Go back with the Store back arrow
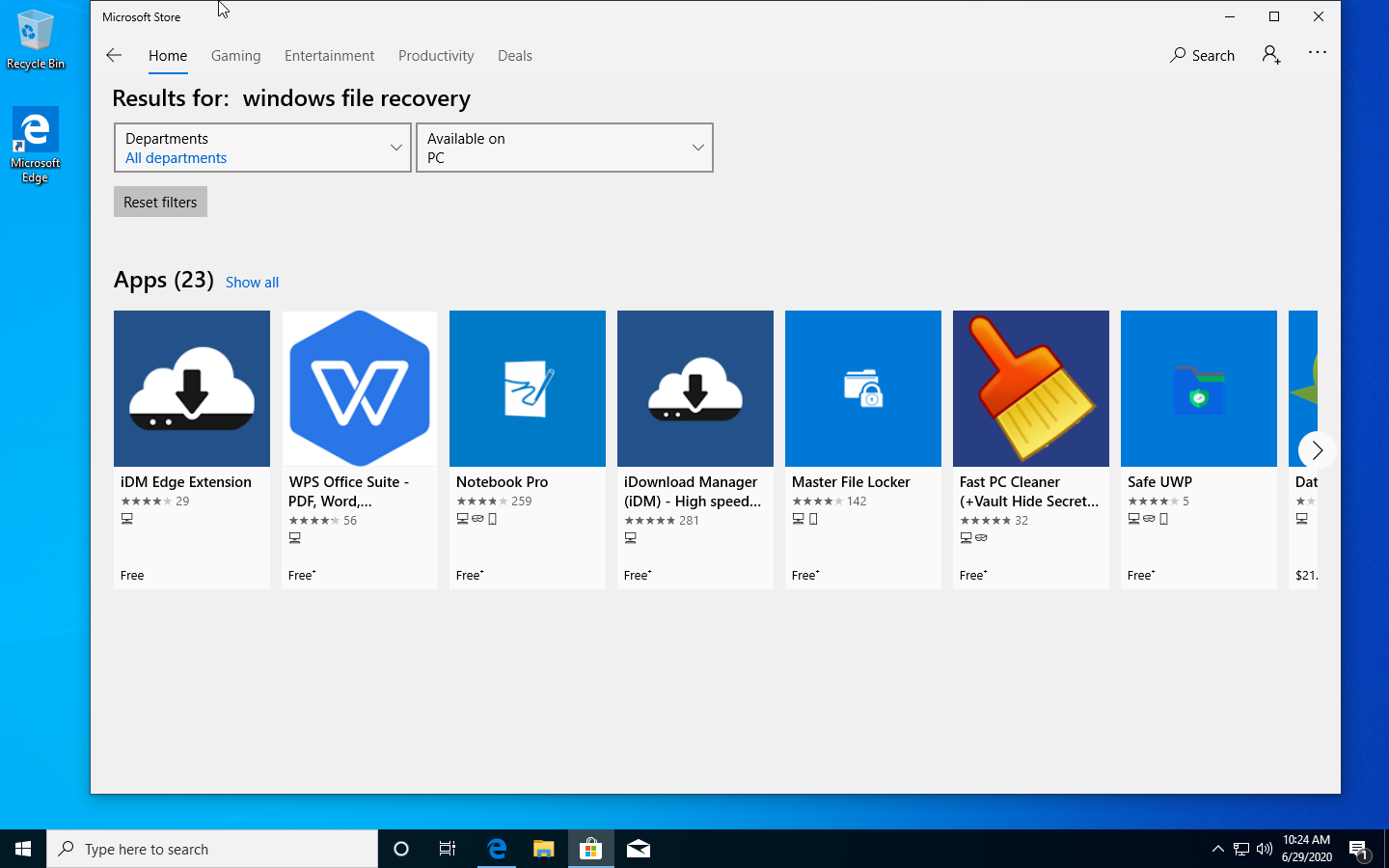 [x=114, y=55]
